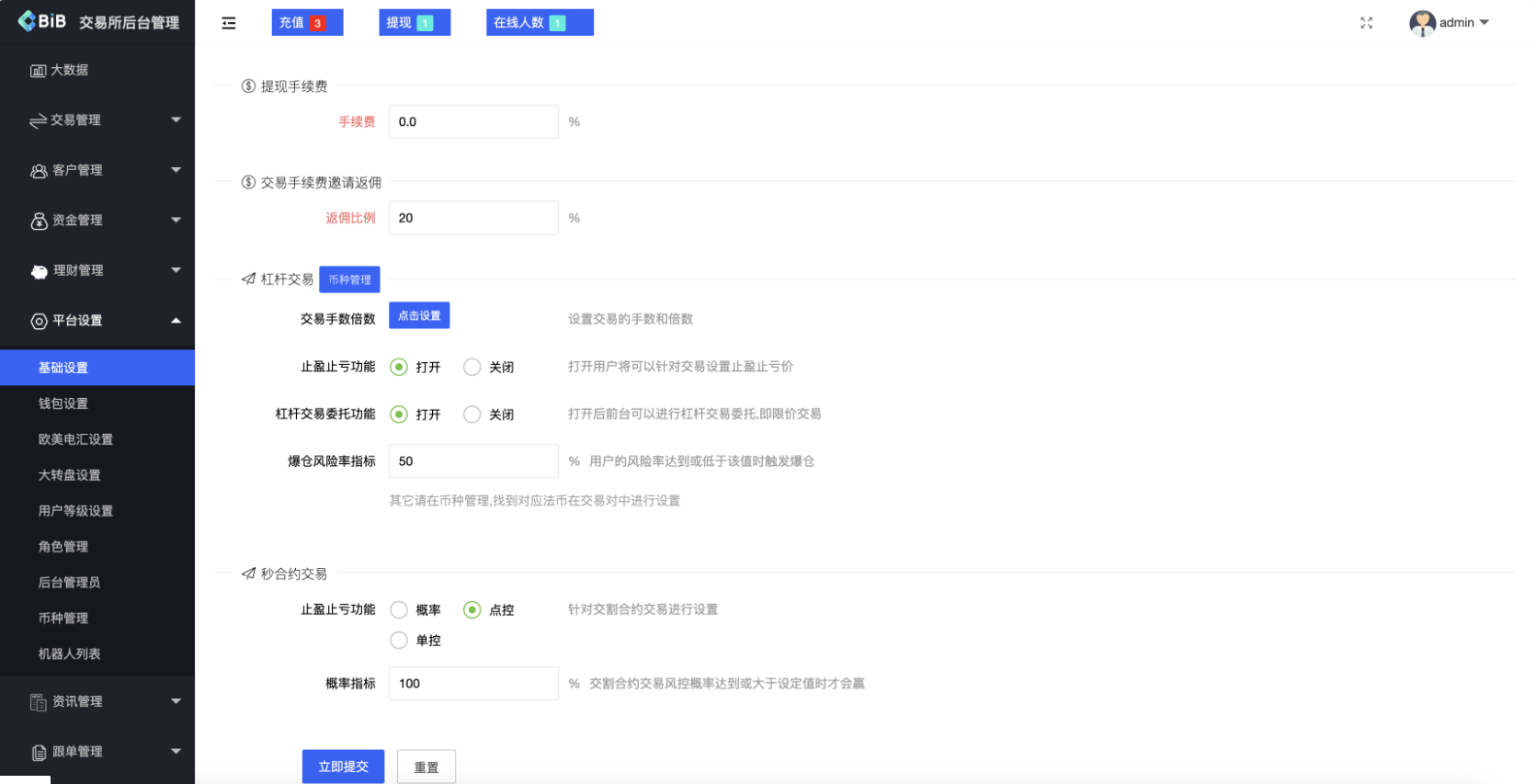Focus the 返佣比例 input field
Image resolution: width=1536 pixels, height=784 pixels.
473,218
